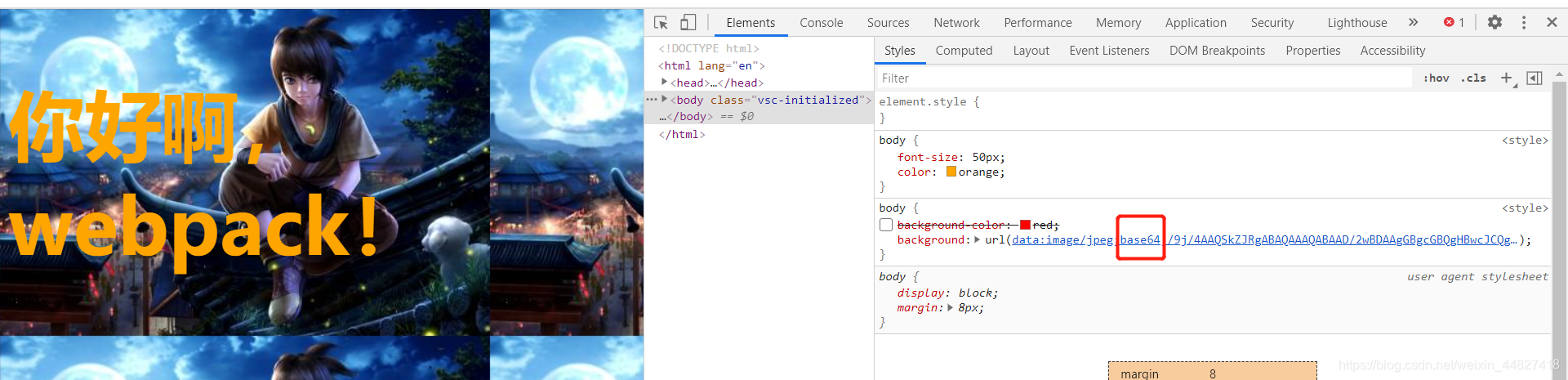Close the DevTools panel

point(1552,23)
